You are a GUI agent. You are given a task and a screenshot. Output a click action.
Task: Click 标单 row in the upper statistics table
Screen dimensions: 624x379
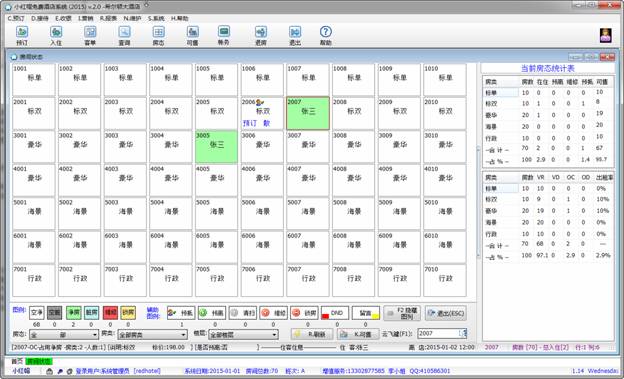click(x=548, y=92)
